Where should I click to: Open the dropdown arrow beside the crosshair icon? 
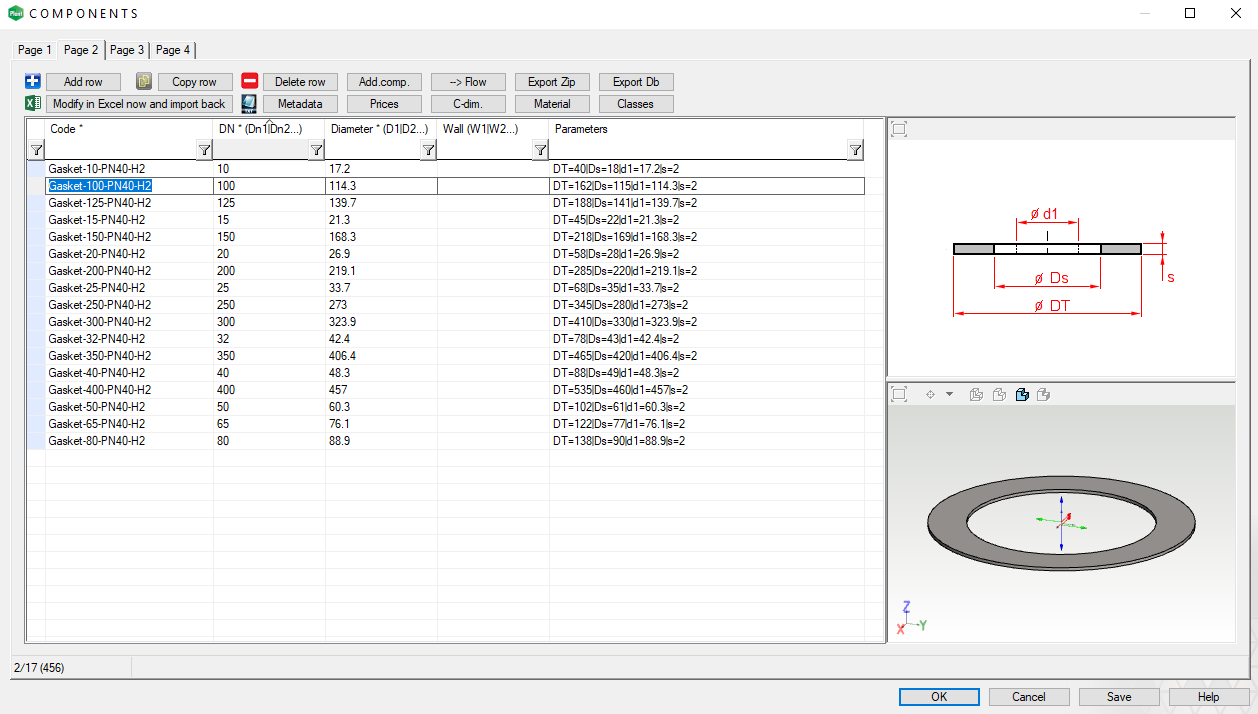coord(949,395)
